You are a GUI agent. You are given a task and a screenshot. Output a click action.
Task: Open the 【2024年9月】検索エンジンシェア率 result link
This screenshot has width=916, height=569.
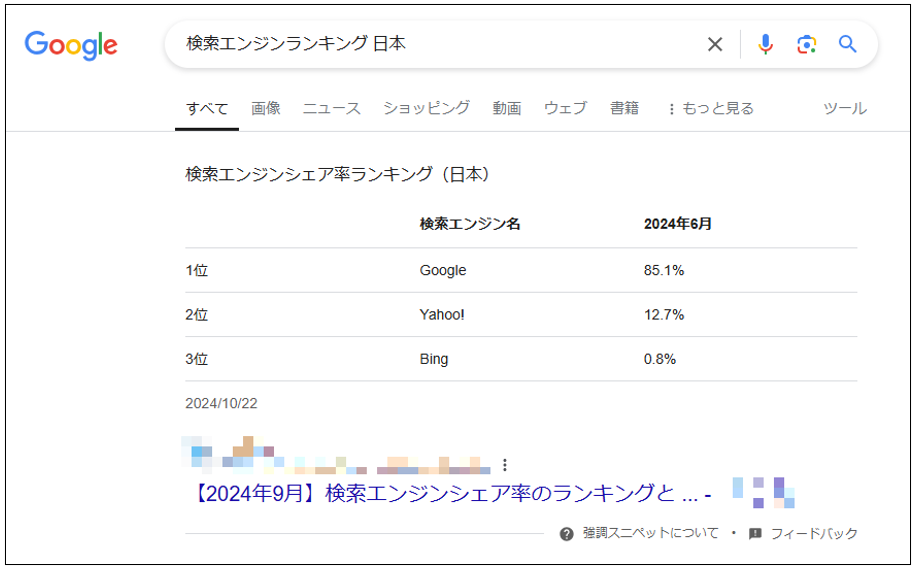tap(450, 494)
